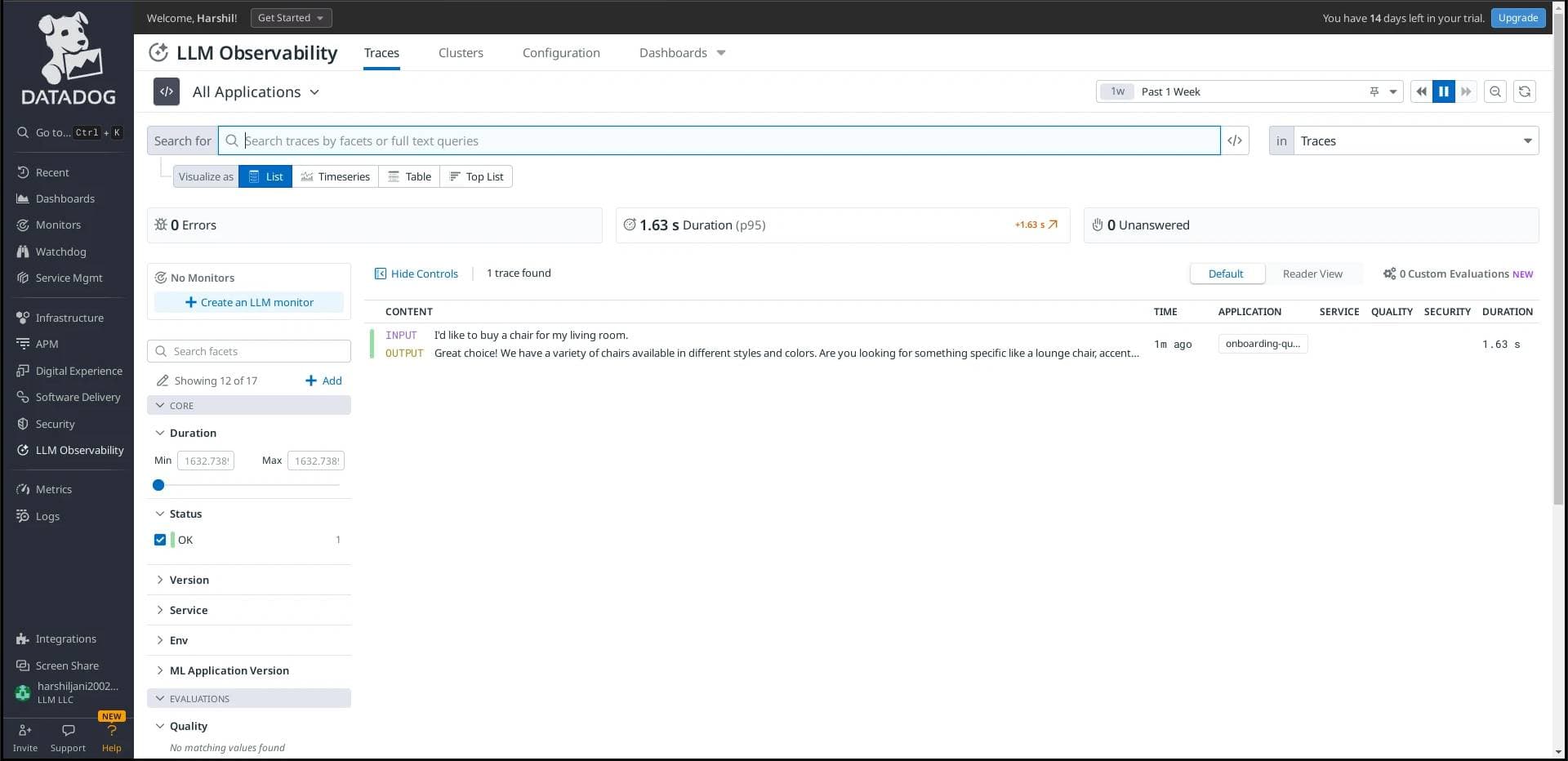This screenshot has width=1568, height=761.
Task: Open the All Applications dropdown
Action: point(256,91)
